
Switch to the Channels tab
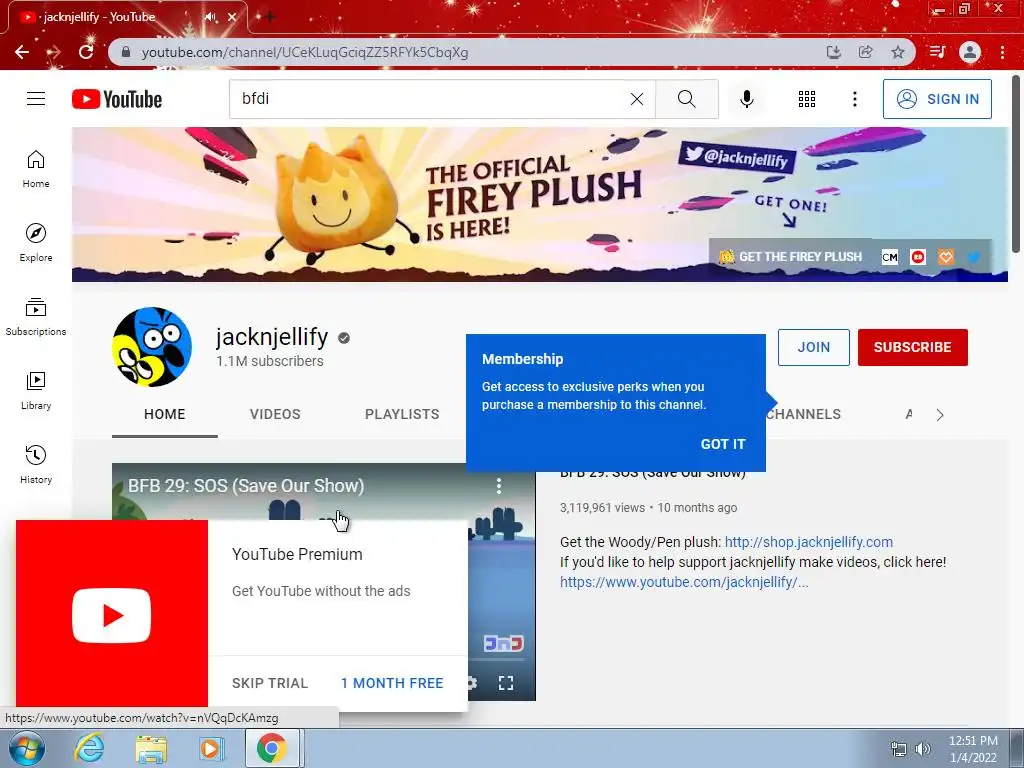pyautogui.click(x=804, y=414)
